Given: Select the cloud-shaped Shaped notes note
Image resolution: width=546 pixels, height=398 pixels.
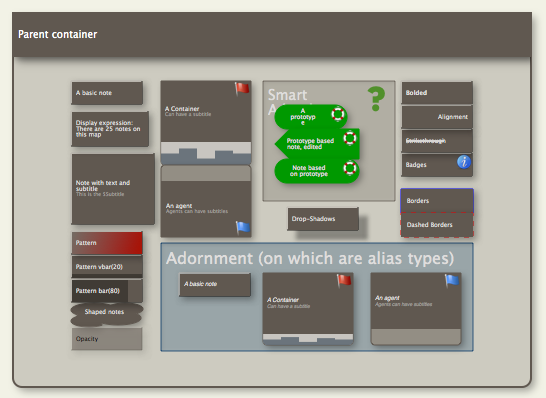Looking at the screenshot, I should point(107,314).
